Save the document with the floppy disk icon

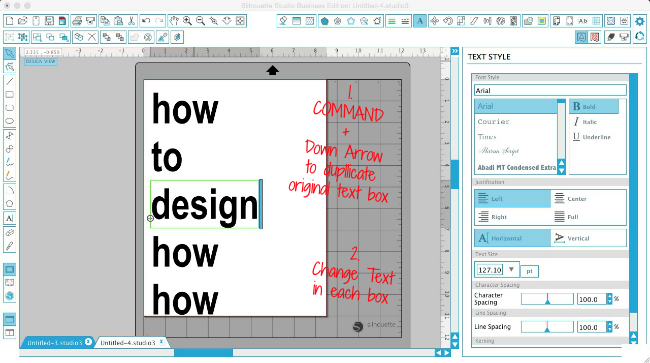49,21
